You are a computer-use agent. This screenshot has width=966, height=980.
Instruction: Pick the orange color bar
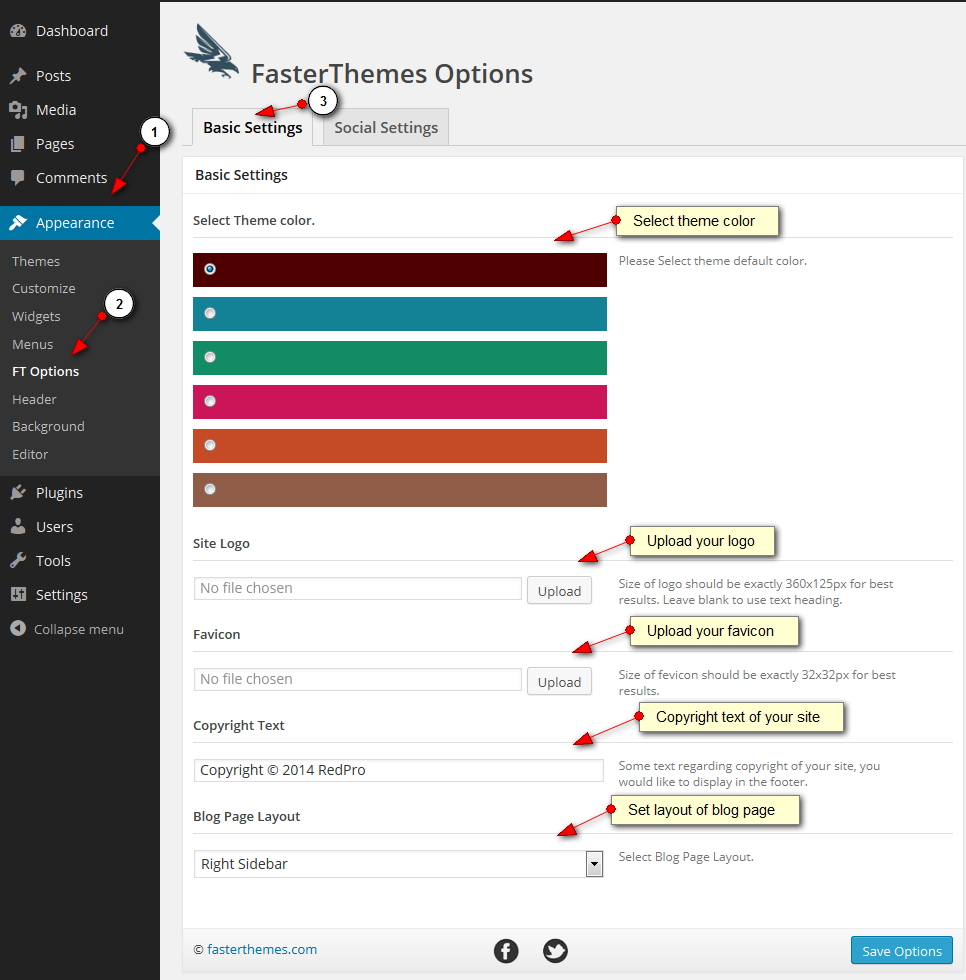400,446
